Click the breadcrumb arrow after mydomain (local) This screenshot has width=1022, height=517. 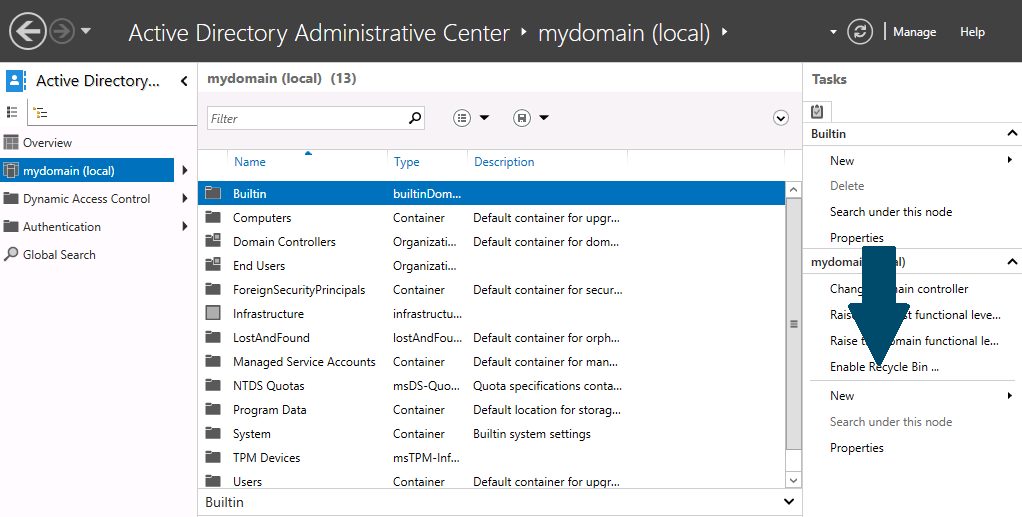point(724,31)
